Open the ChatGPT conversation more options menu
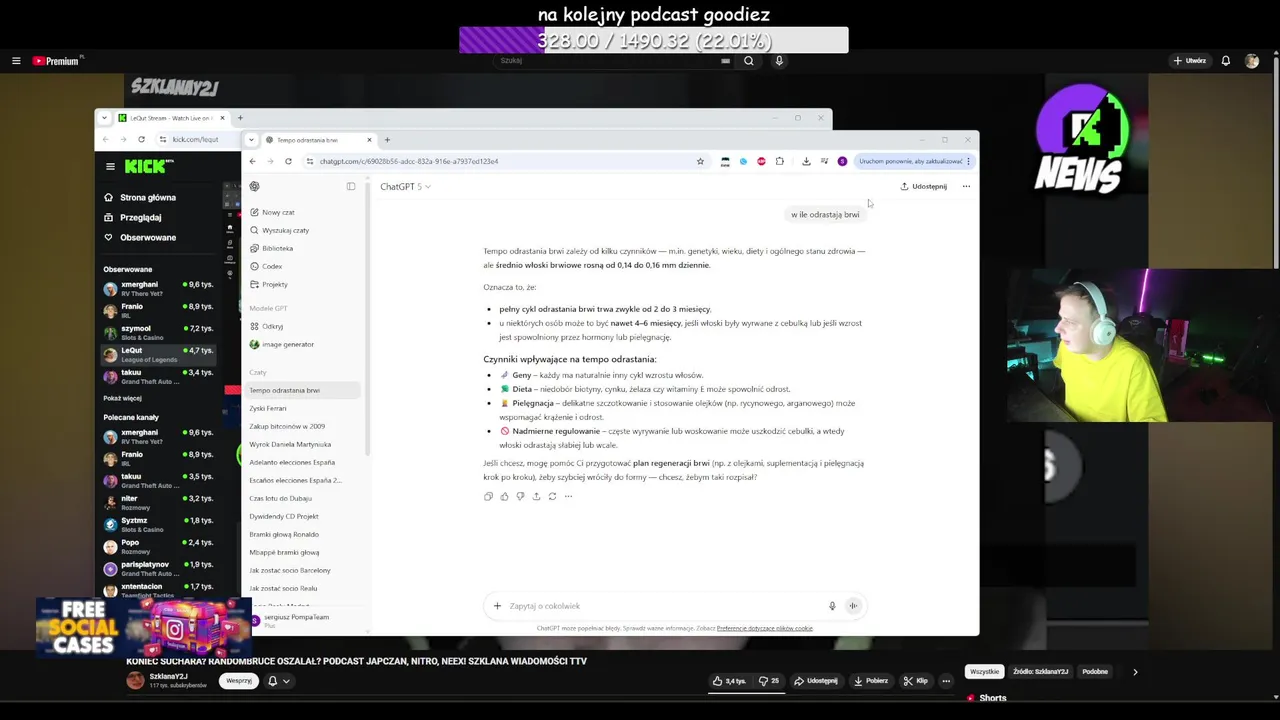1280x720 pixels. point(966,186)
